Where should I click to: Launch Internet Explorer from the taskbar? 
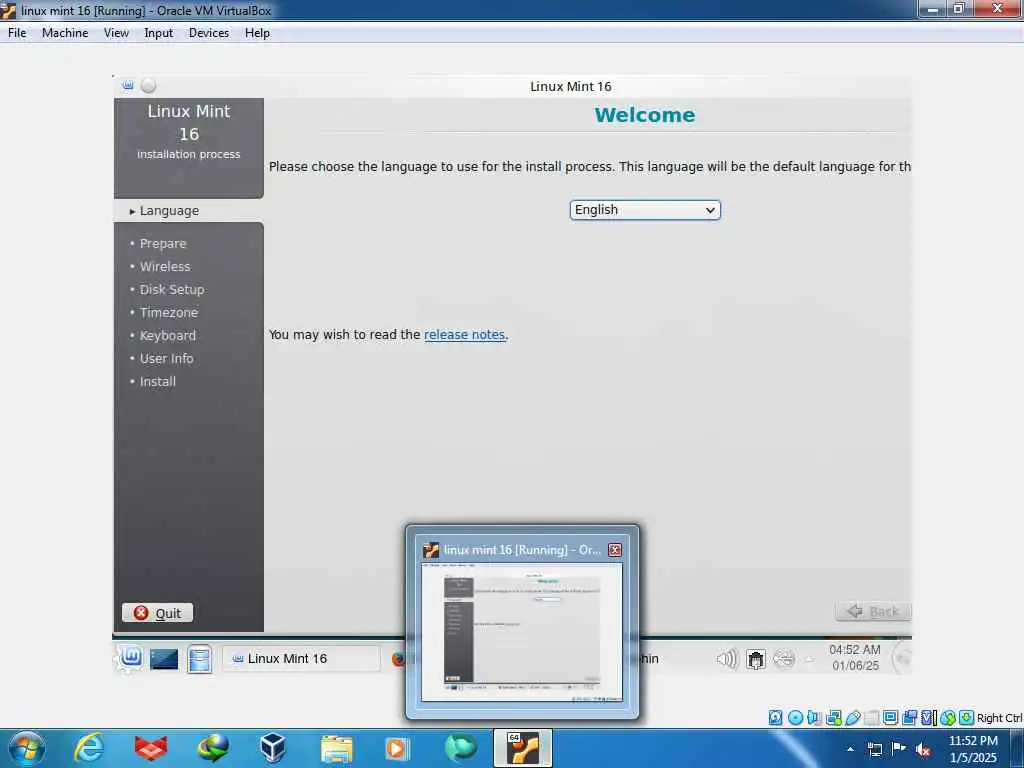(x=89, y=748)
